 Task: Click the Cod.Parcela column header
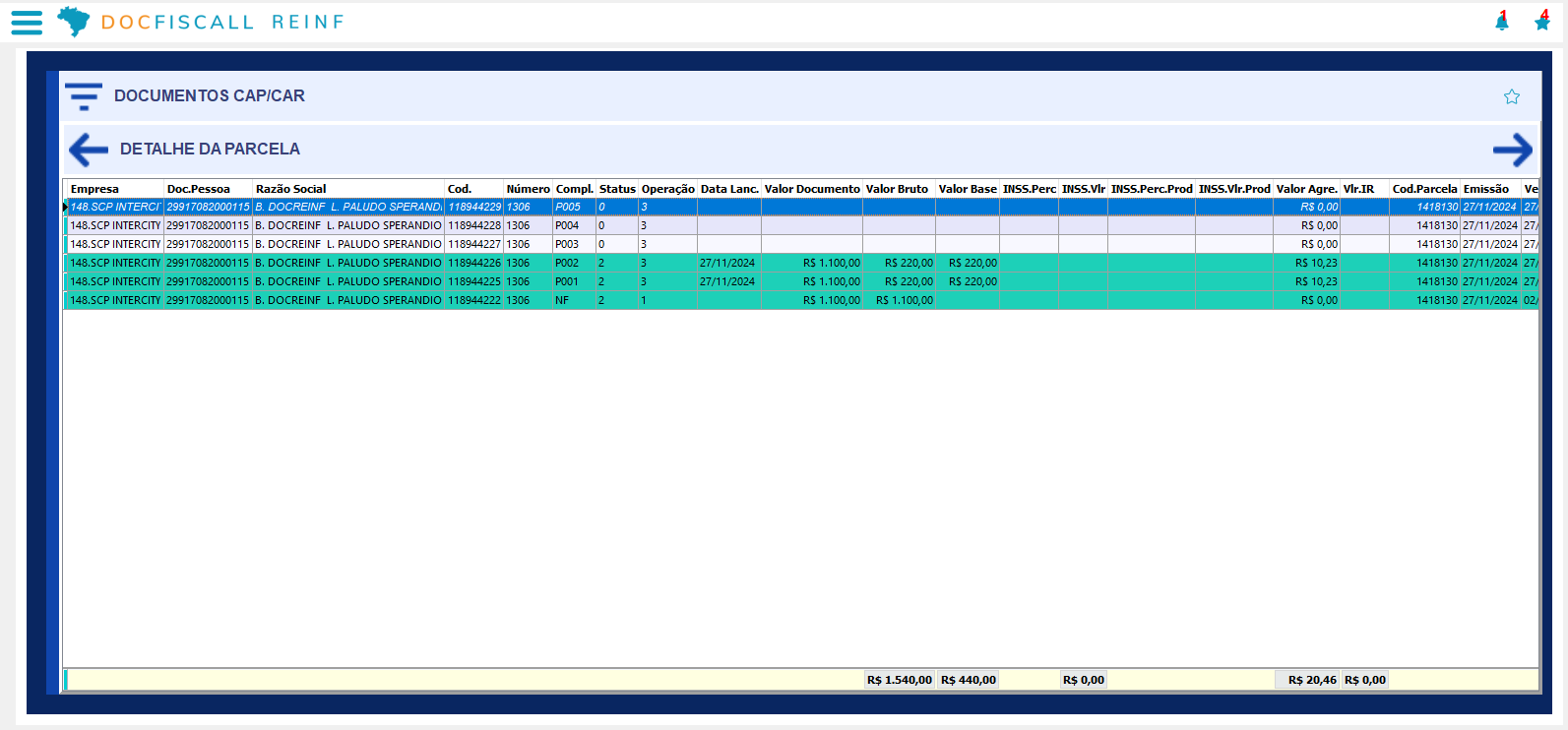pos(1424,189)
